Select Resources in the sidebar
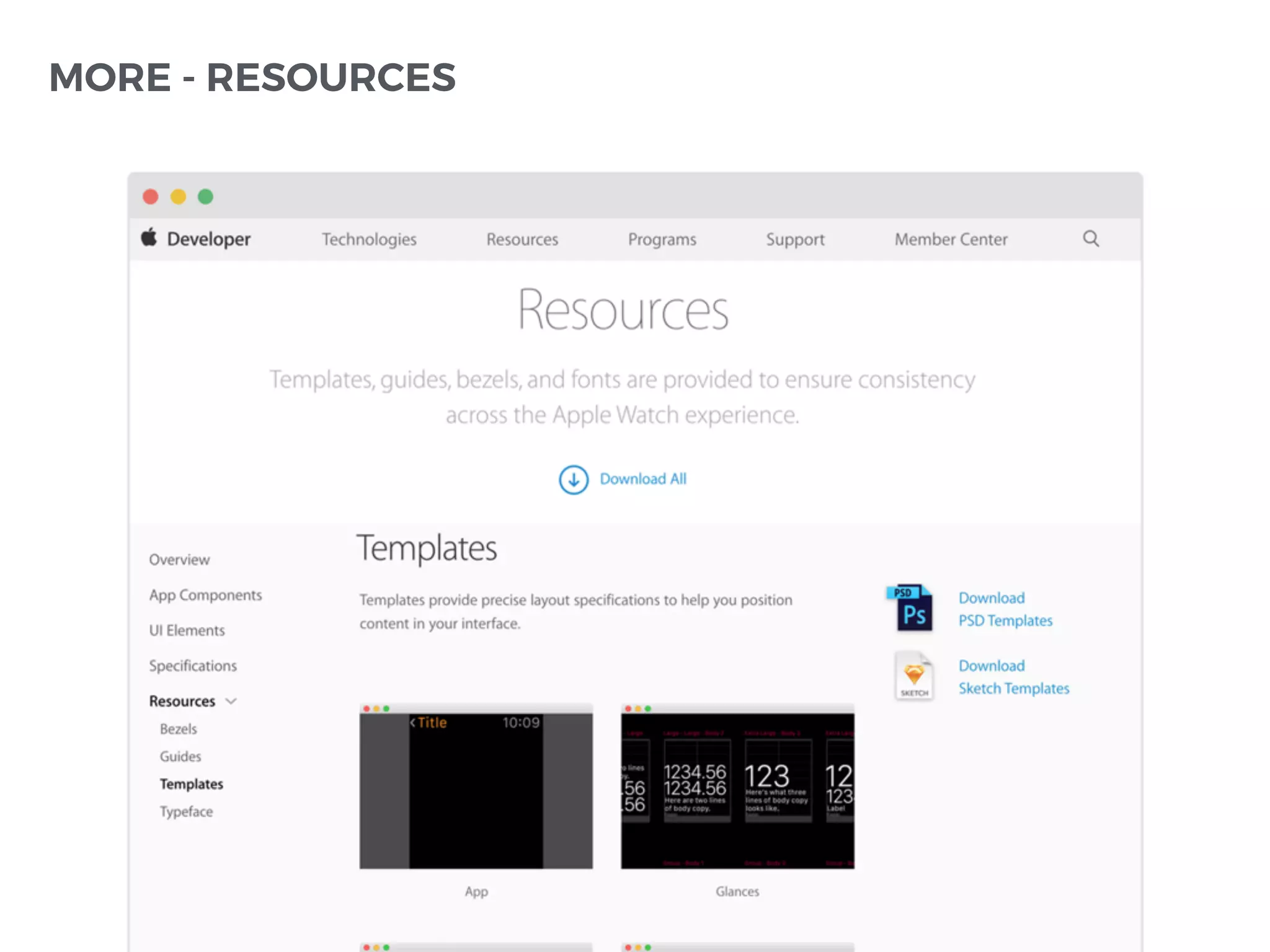 182,702
